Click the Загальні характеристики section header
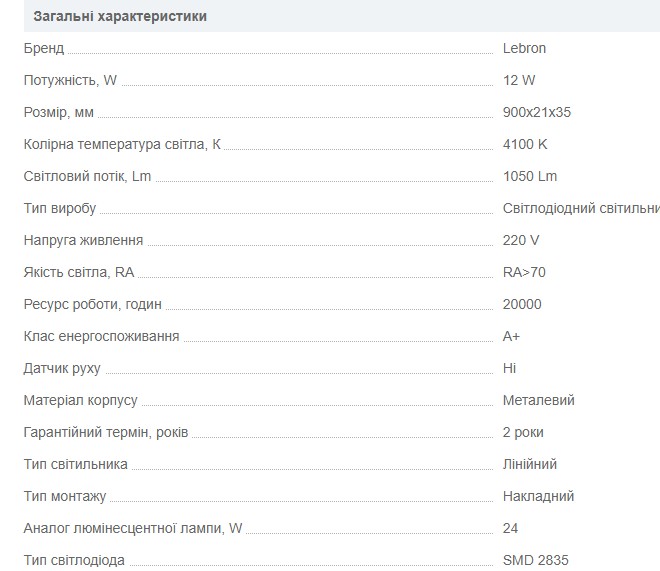This screenshot has height=571, width=660. pos(121,16)
